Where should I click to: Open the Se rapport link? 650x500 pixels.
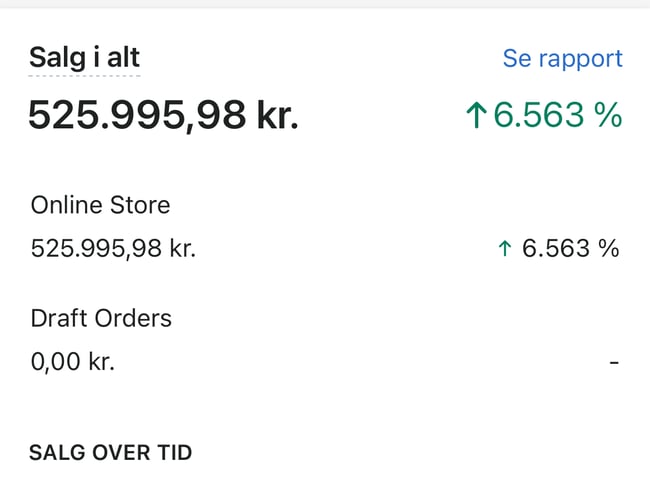click(x=562, y=58)
